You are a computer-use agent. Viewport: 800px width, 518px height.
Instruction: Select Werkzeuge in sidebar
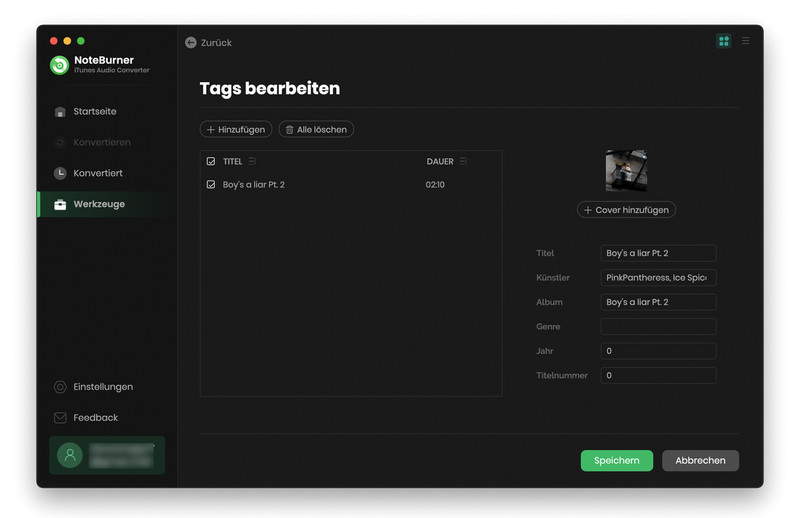(x=102, y=204)
